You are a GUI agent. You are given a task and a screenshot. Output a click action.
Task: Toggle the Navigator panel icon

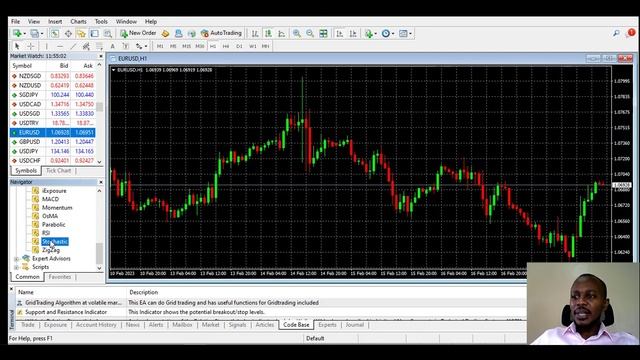(81, 33)
